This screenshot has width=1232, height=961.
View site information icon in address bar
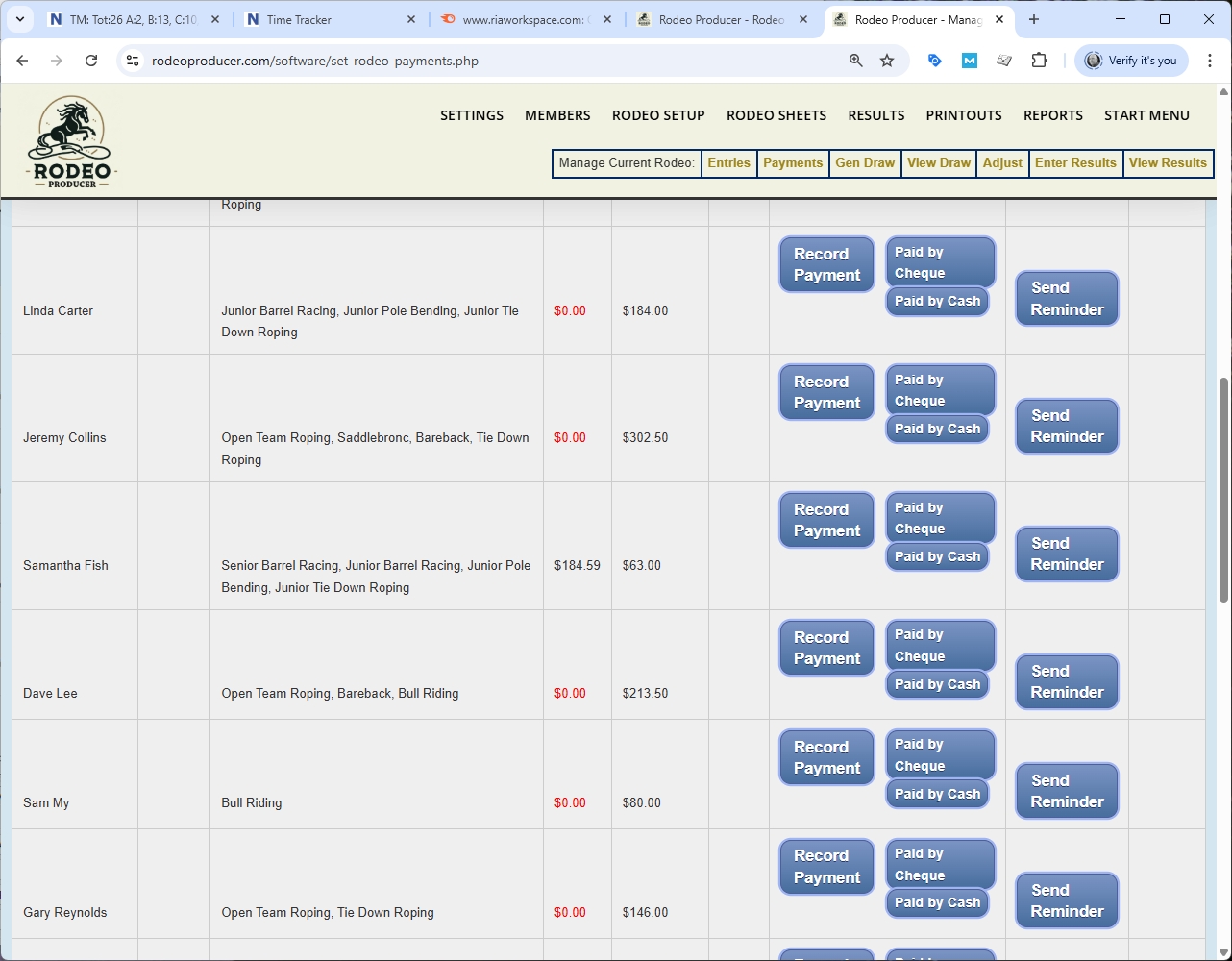pos(134,61)
